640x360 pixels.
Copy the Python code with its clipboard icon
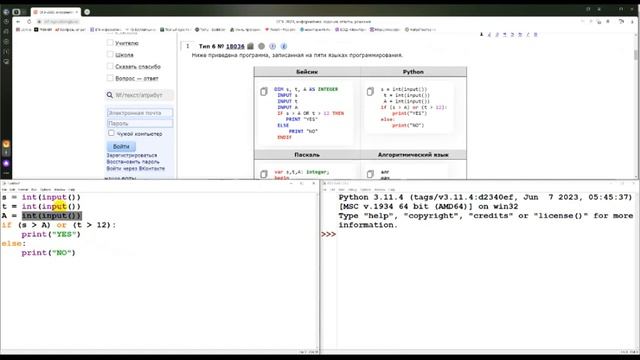tap(370, 91)
